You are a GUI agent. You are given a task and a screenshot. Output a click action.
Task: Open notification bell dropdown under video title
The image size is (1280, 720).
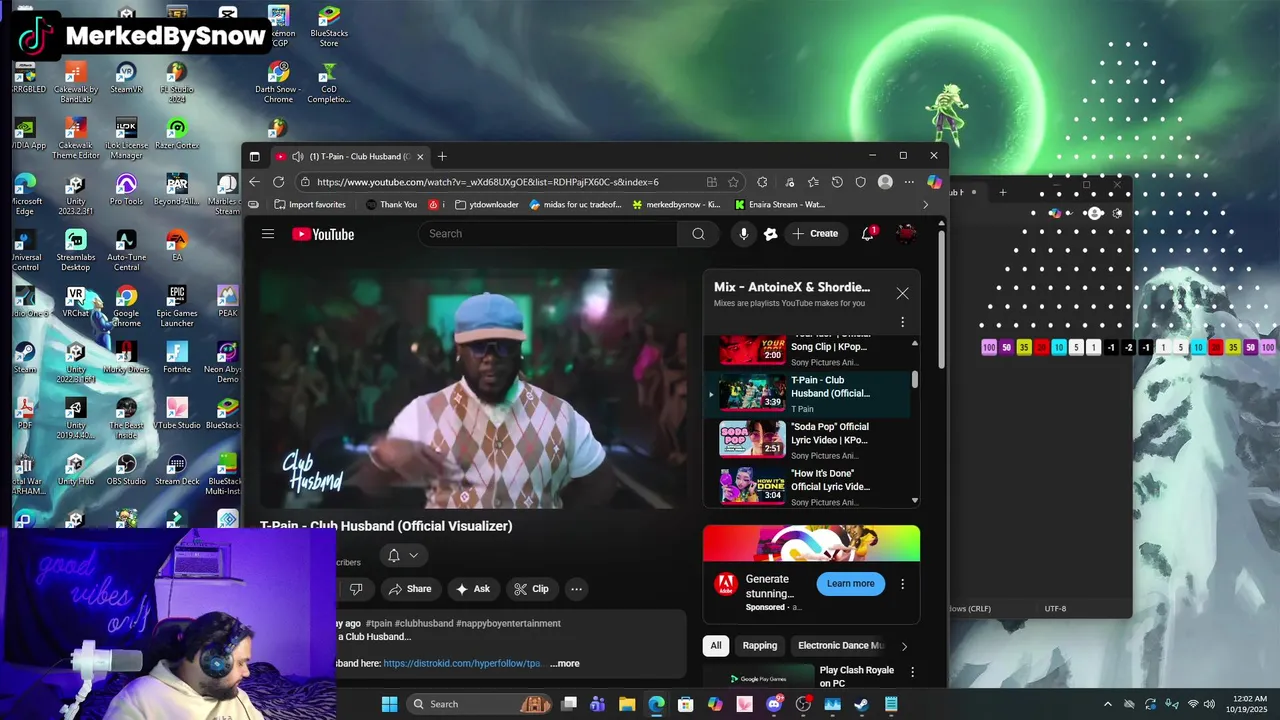coord(403,555)
